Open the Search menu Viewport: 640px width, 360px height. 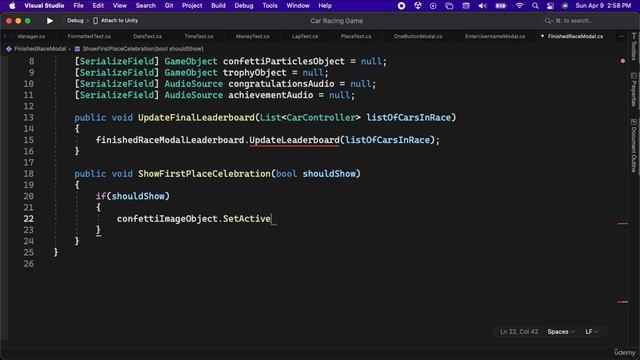coord(146,6)
